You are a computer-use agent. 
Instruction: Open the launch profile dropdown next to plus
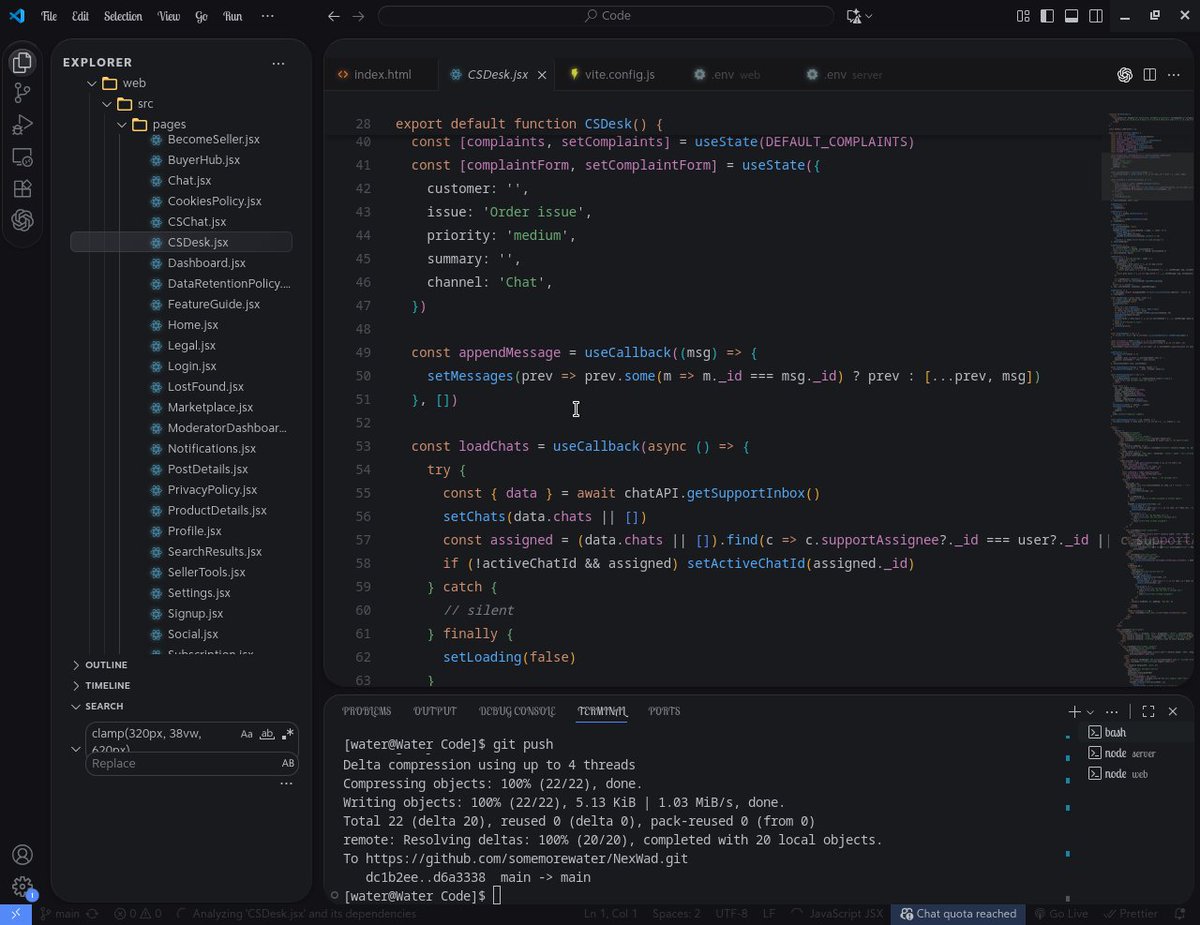click(x=1091, y=712)
